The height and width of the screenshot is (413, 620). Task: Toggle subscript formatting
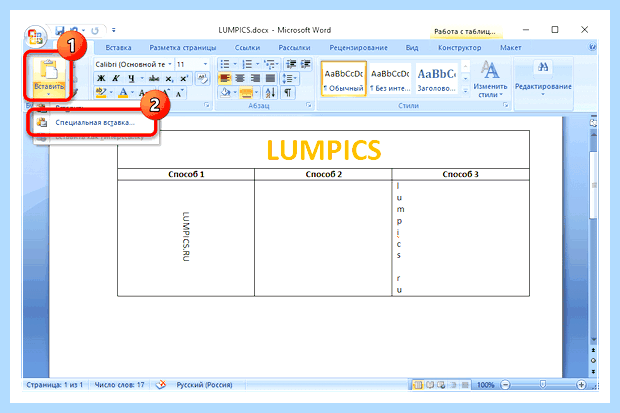pos(169,79)
